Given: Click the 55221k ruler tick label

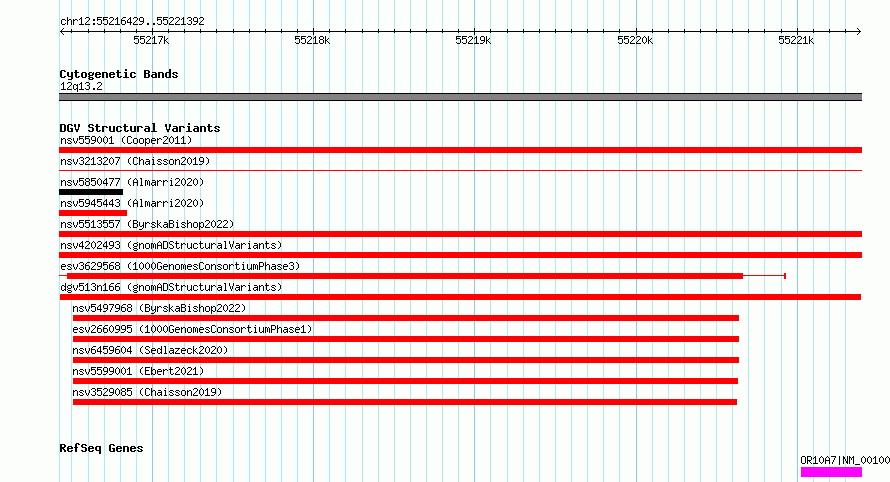Looking at the screenshot, I should [x=796, y=40].
